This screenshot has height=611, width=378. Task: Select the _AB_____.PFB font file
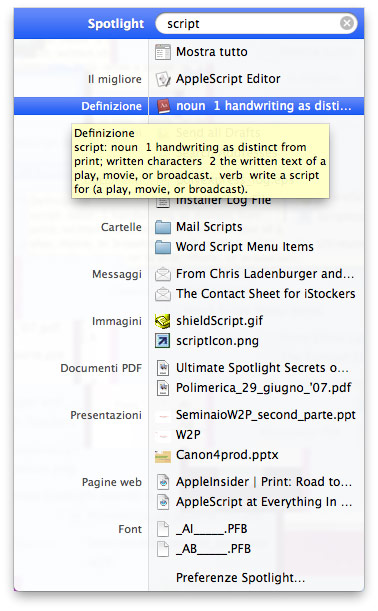213,549
